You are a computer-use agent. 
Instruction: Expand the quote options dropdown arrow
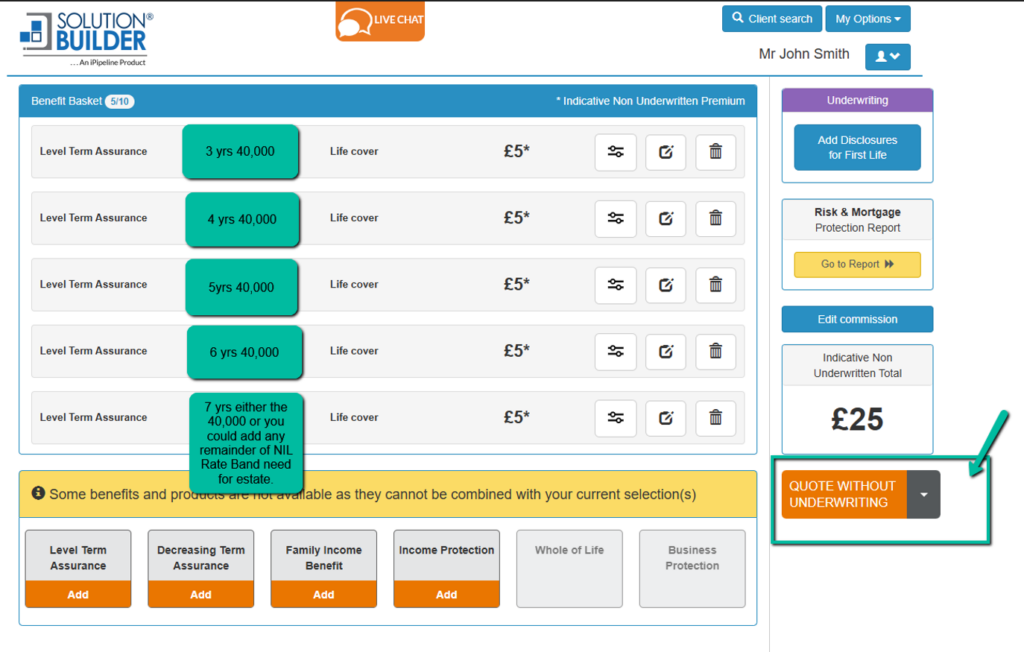923,494
